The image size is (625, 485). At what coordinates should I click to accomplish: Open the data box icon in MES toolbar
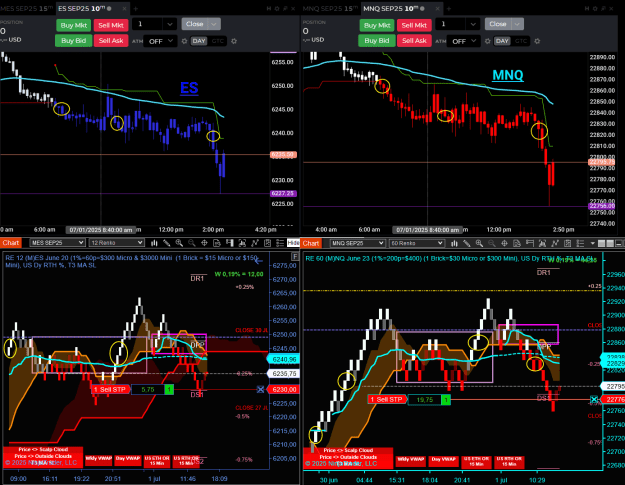pos(217,243)
